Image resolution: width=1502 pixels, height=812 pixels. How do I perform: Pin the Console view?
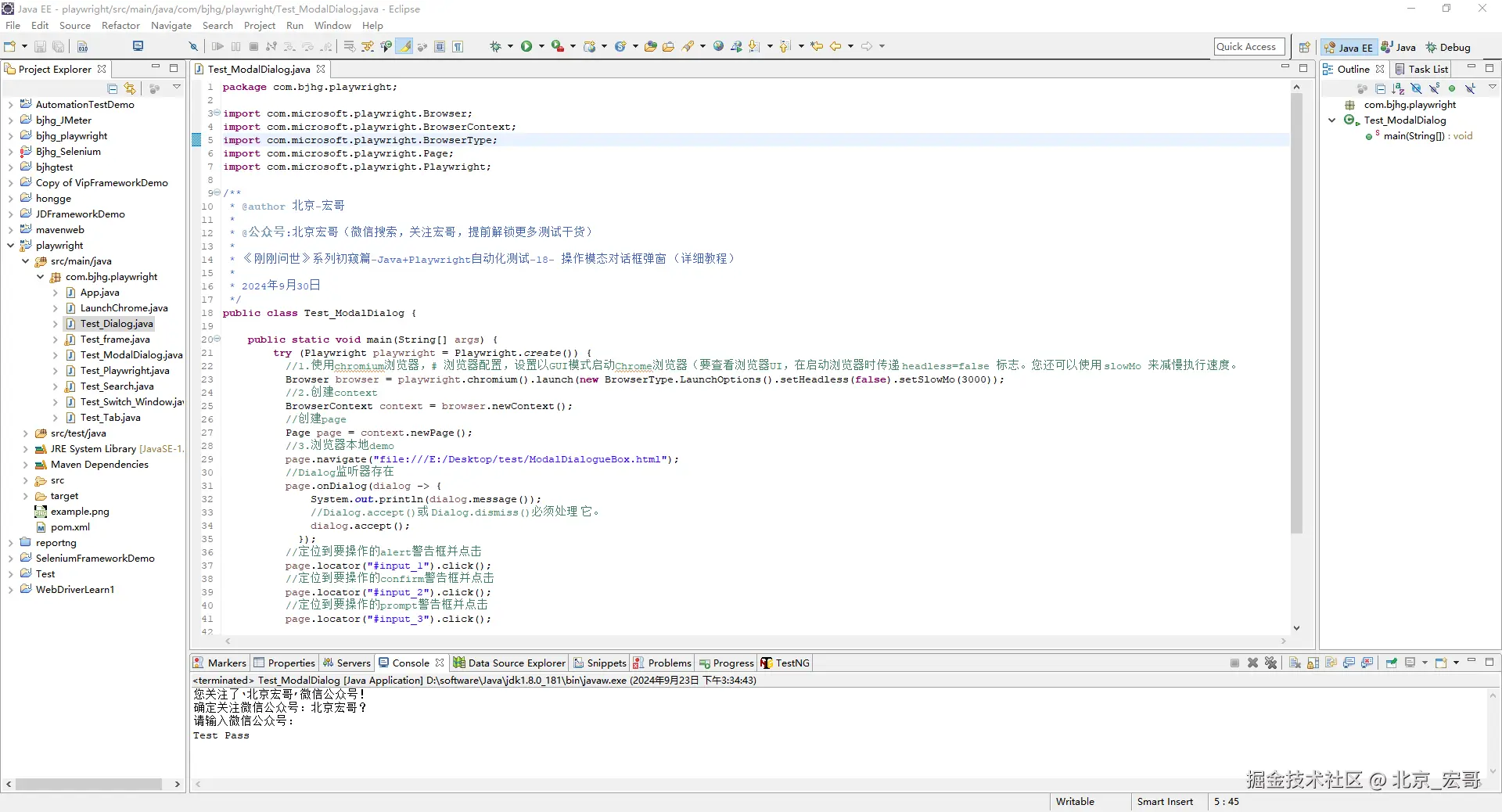[1391, 663]
